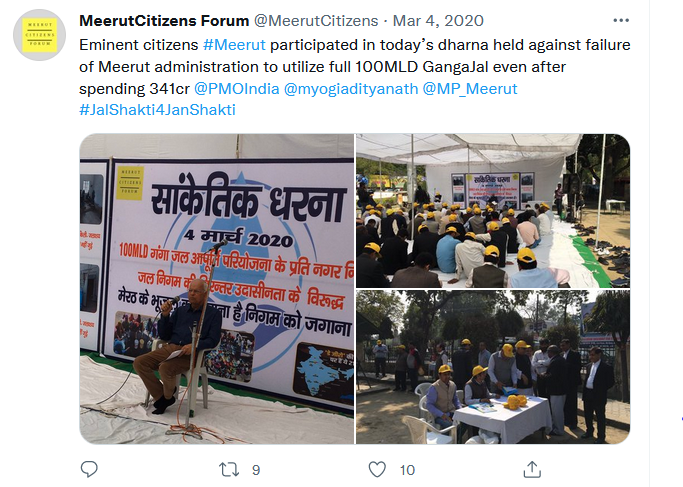
Task: Like the tweet with heart icon
Action: [377, 470]
